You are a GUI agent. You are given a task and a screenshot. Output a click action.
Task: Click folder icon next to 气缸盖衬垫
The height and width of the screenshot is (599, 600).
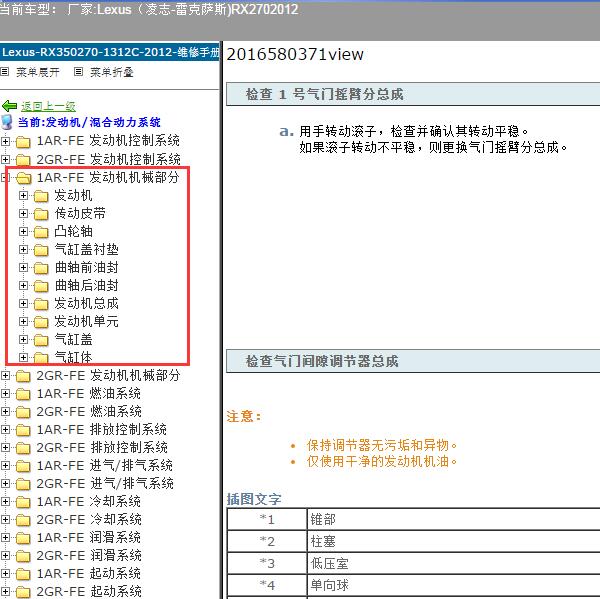coord(41,250)
